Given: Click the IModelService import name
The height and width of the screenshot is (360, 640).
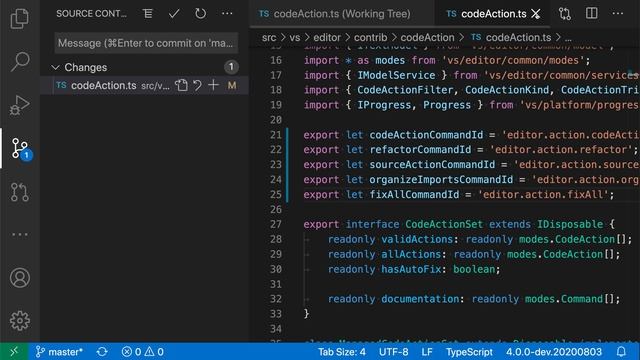Looking at the screenshot, I should point(396,75).
